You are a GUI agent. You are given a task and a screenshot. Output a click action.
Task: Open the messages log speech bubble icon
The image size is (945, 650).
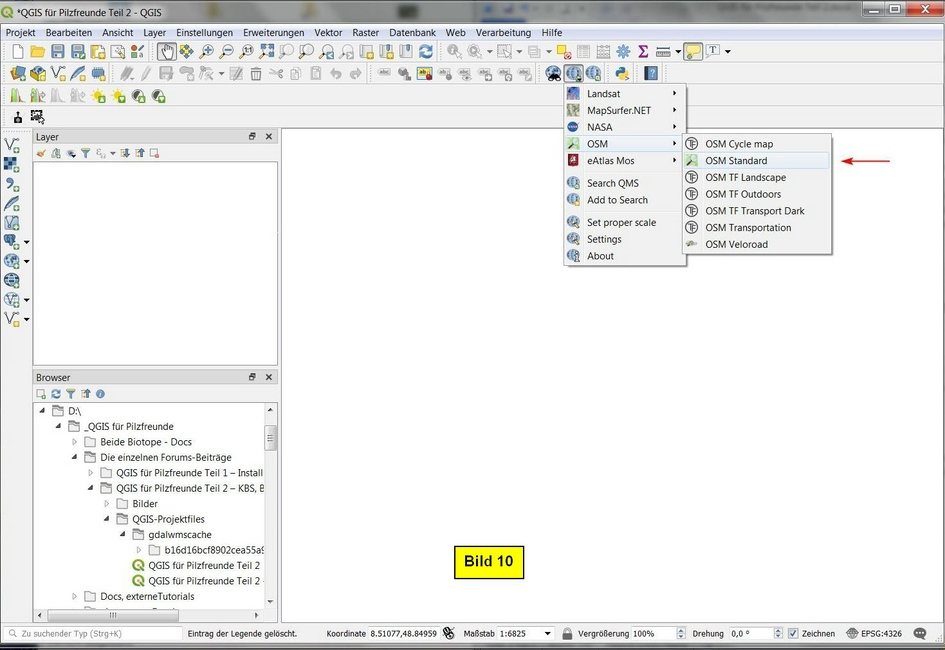point(920,633)
